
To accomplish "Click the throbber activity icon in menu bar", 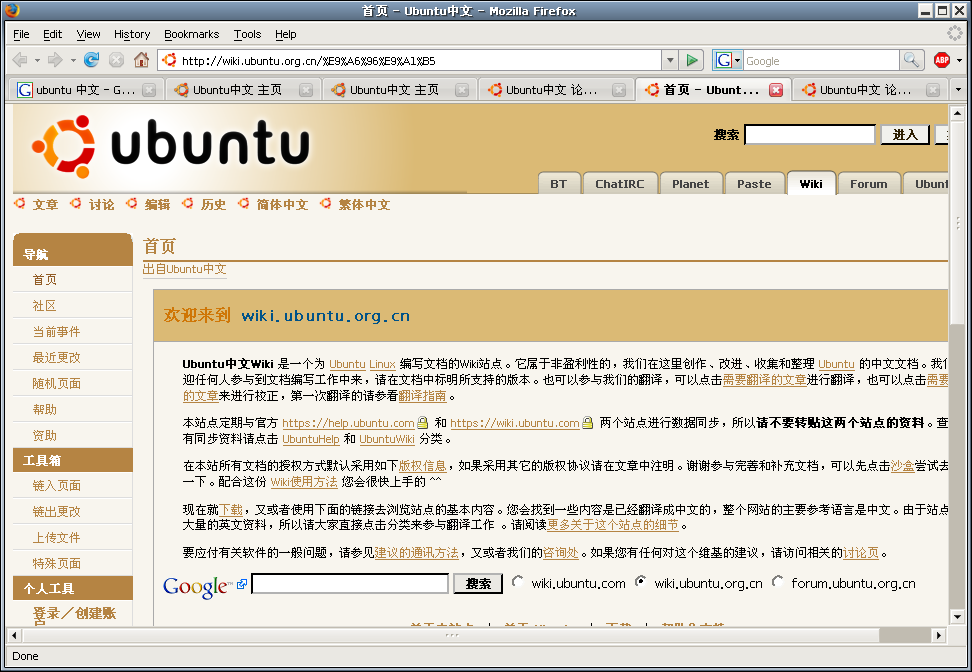I will [x=955, y=33].
